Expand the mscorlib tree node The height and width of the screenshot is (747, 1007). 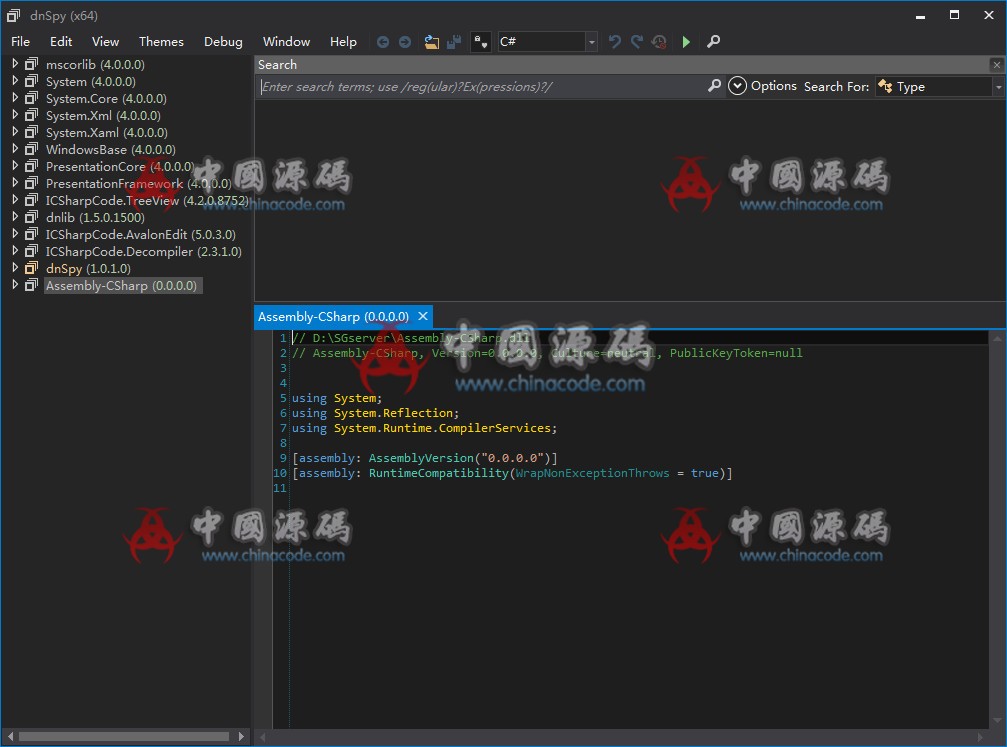coord(15,64)
